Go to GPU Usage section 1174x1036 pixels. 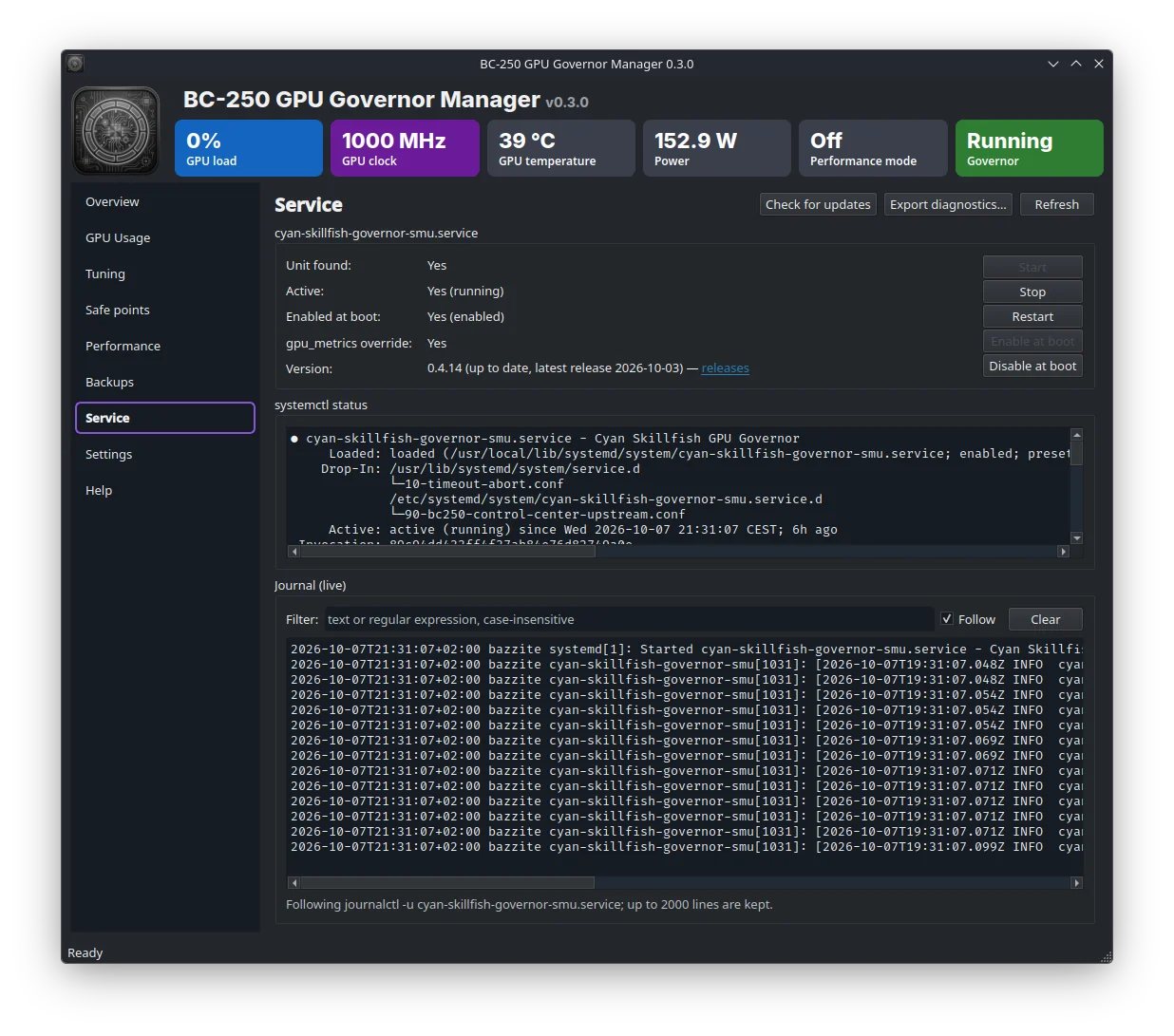tap(165, 237)
